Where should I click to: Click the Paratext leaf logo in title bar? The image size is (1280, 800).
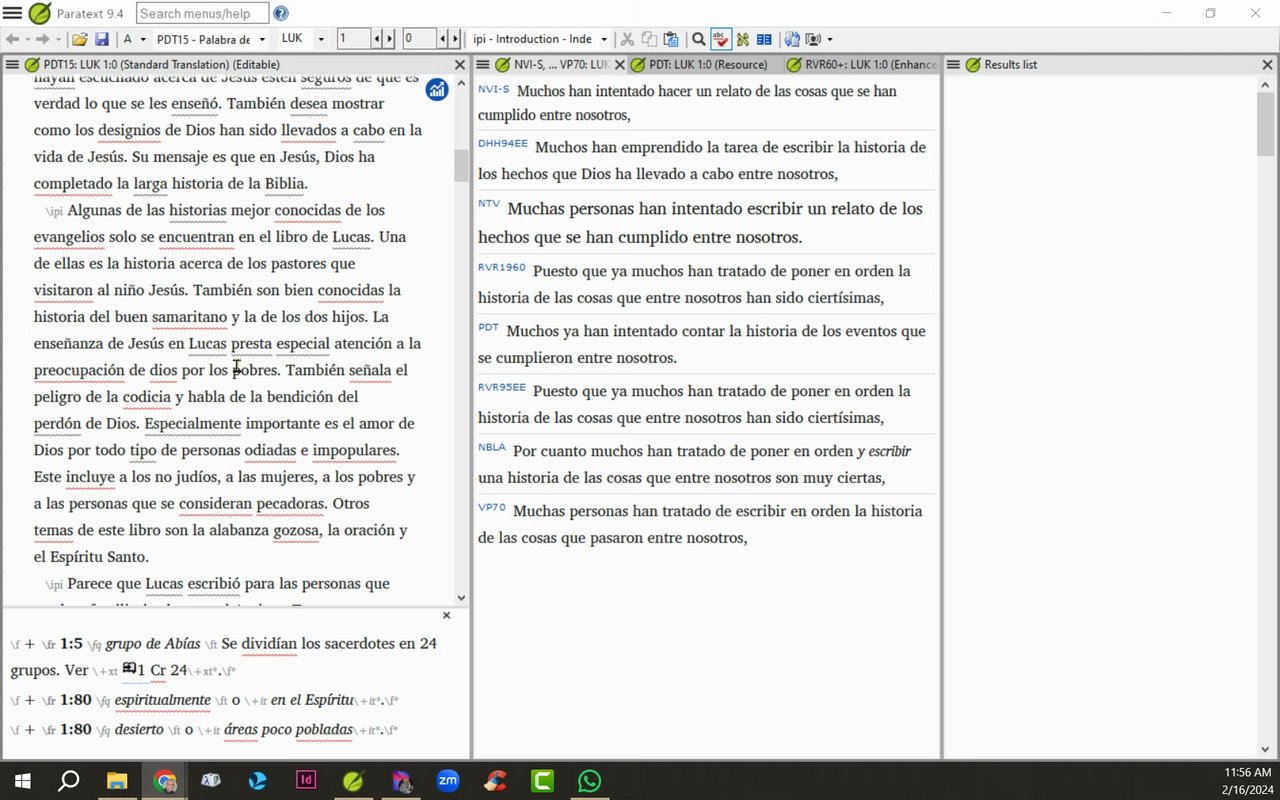point(40,13)
